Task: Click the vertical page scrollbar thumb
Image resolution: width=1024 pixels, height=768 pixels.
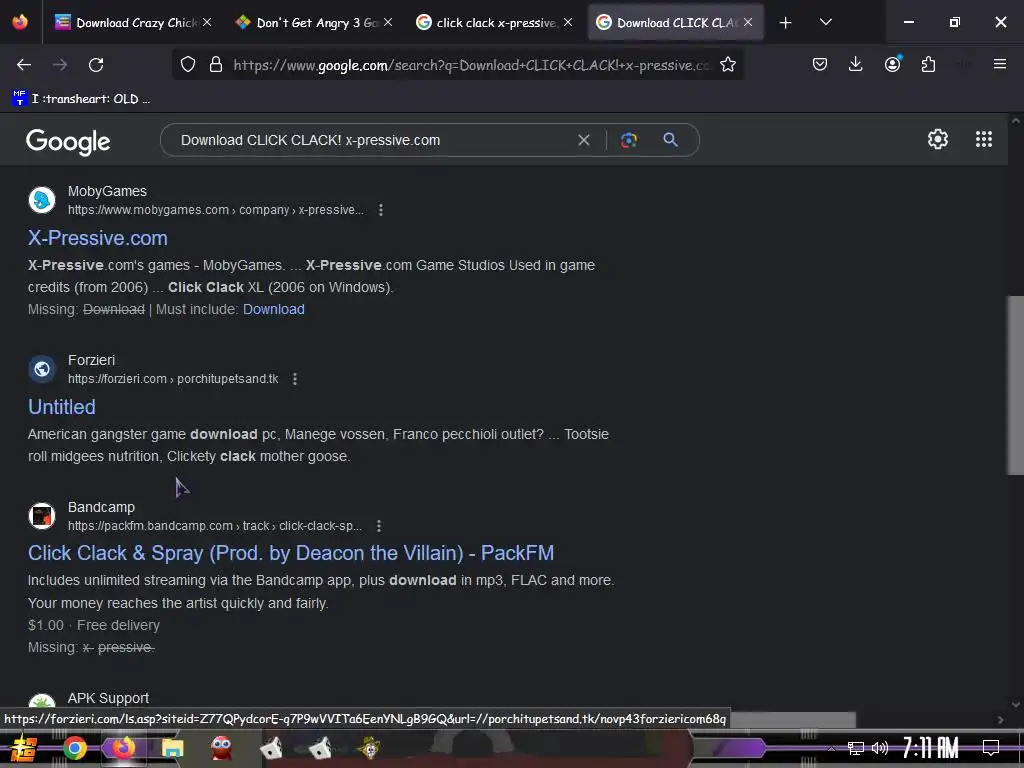Action: pos(1015,385)
